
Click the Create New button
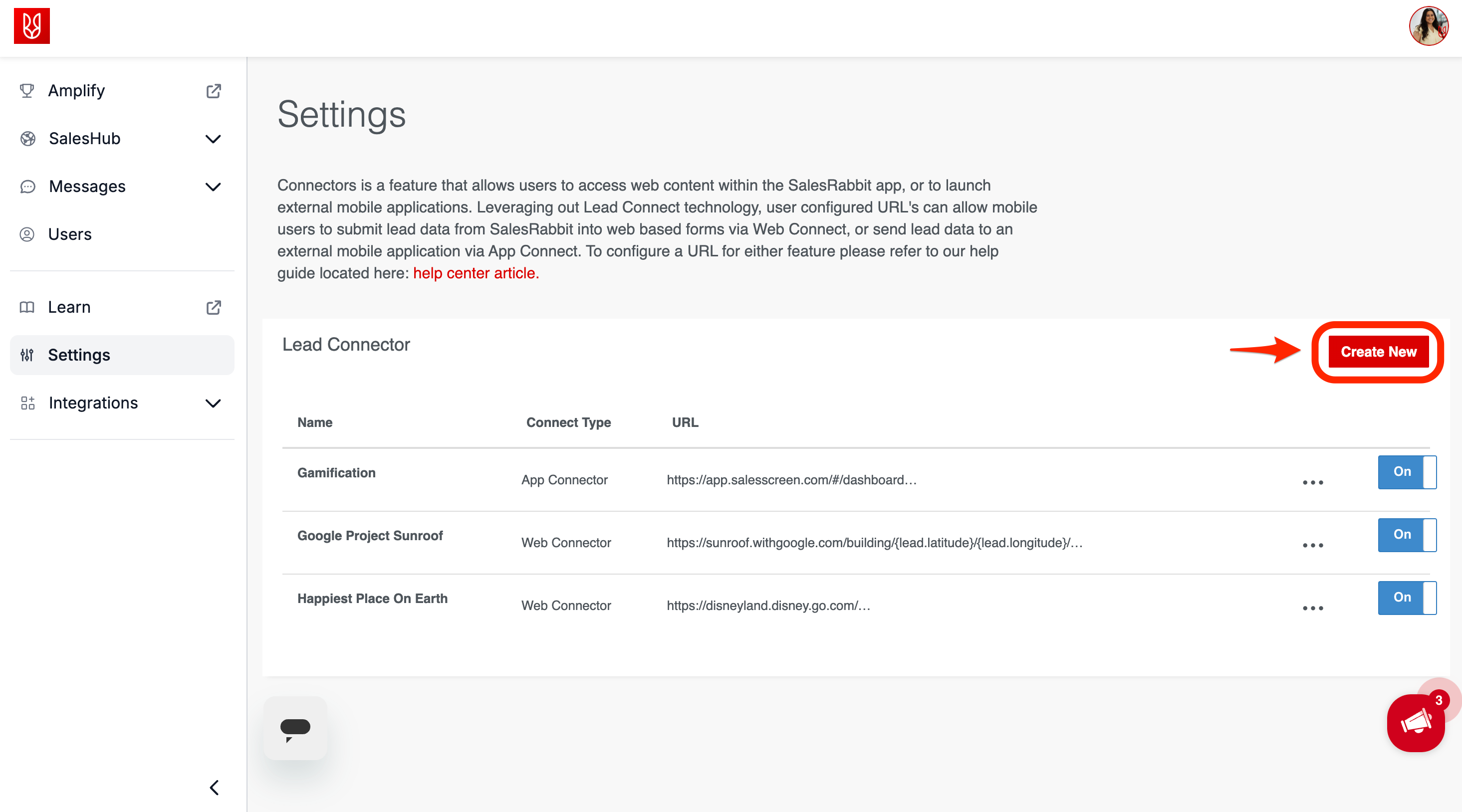pos(1378,352)
